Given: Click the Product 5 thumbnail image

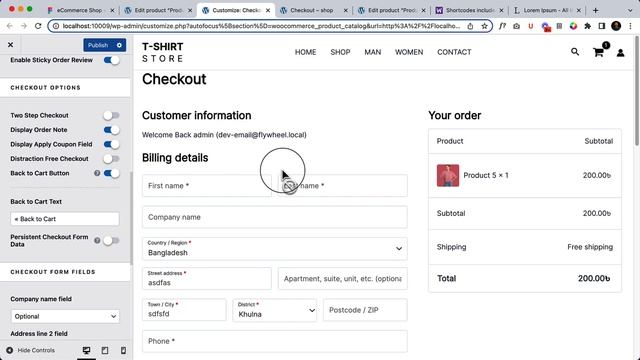Looking at the screenshot, I should 448,176.
